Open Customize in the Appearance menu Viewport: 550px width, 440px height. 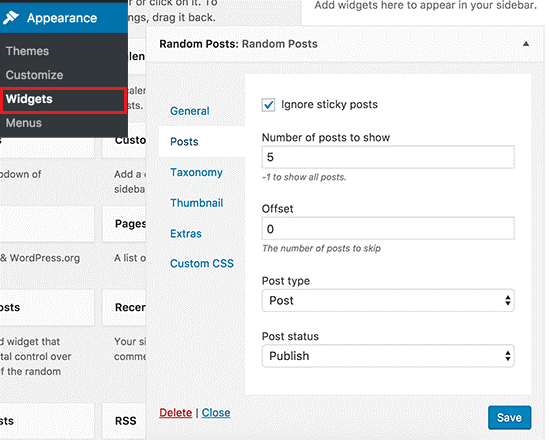pos(34,75)
